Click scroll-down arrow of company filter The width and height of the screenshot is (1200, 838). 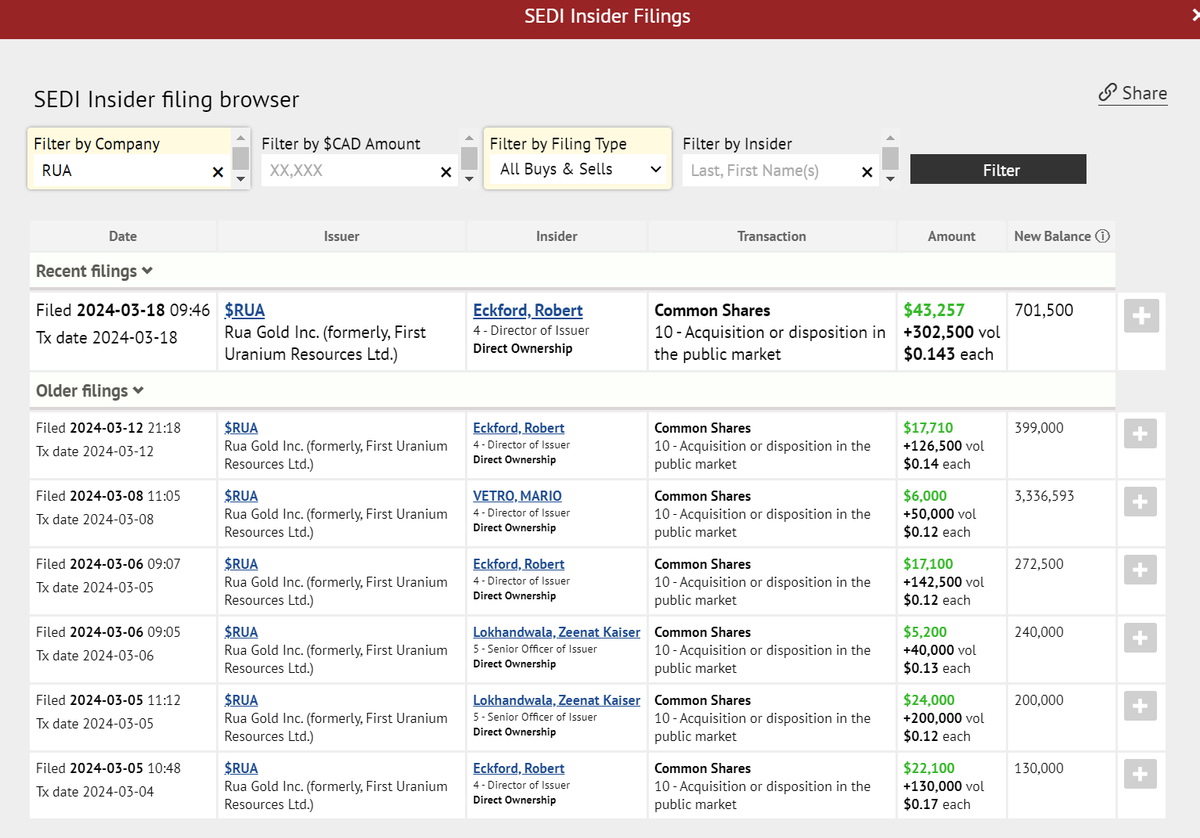pos(241,179)
